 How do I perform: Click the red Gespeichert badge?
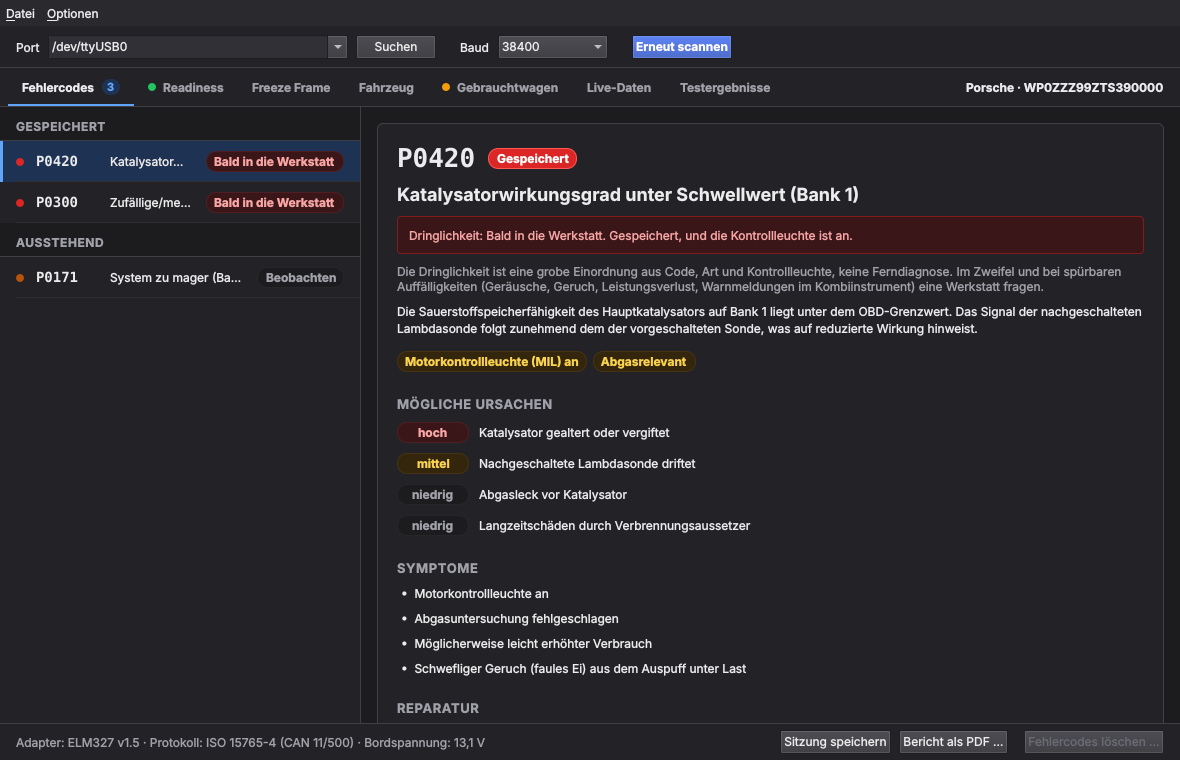pyautogui.click(x=533, y=159)
